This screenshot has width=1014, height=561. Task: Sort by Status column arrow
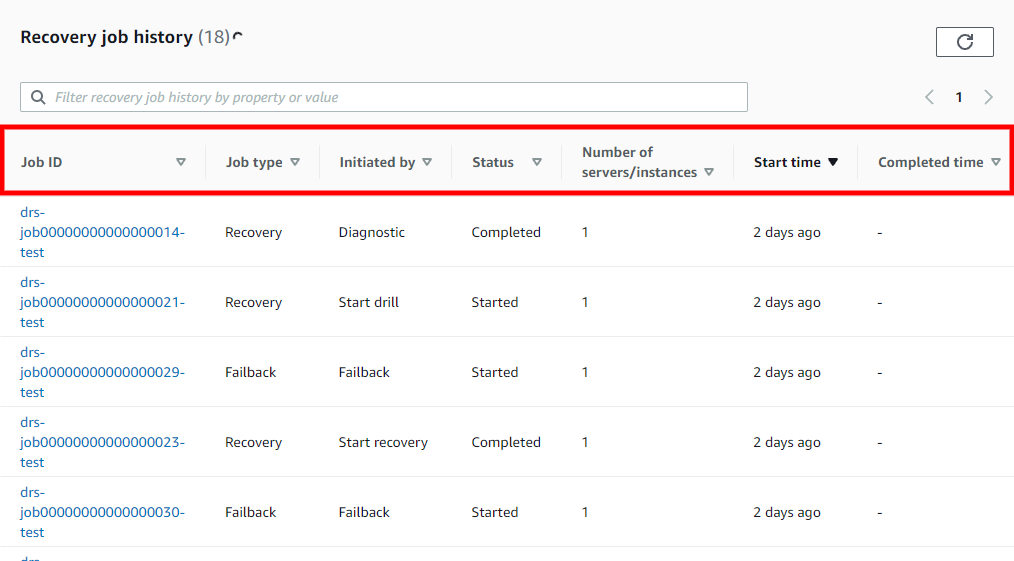coord(537,162)
